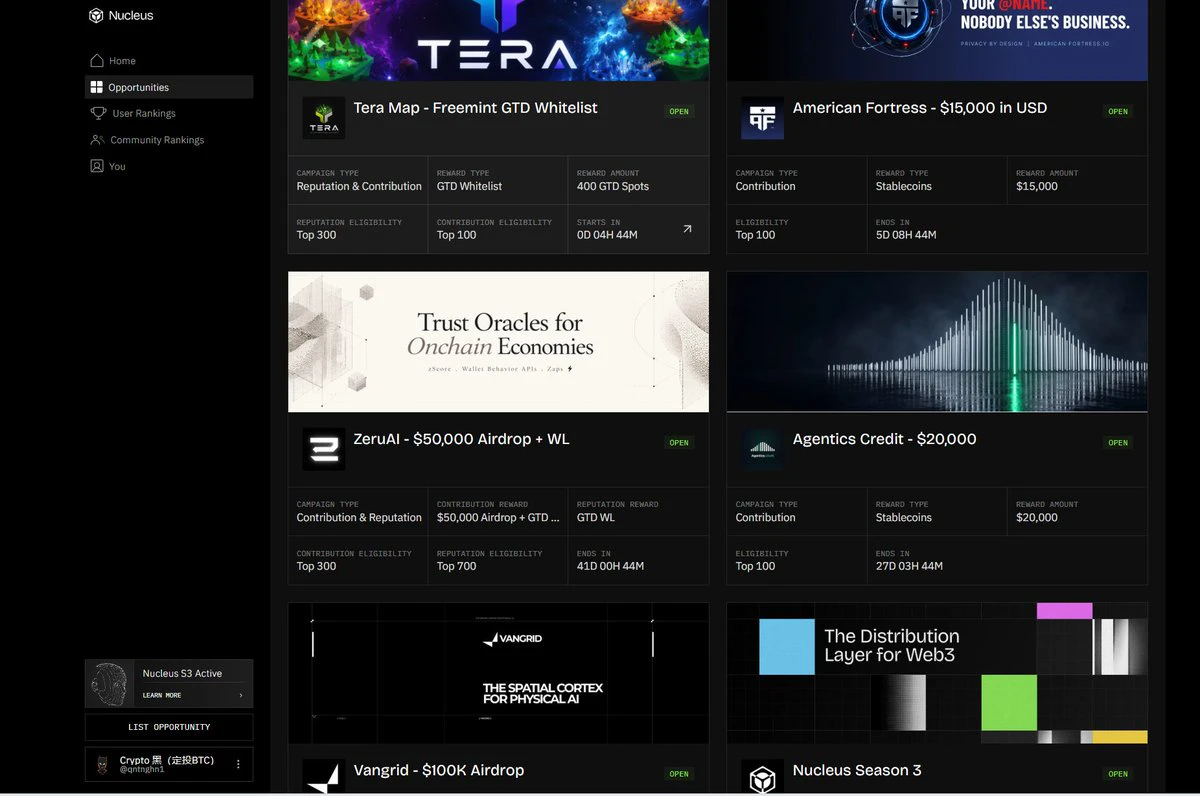Click the User Rankings trophy icon
Screen dimensions: 1200x796
pyautogui.click(x=98, y=113)
